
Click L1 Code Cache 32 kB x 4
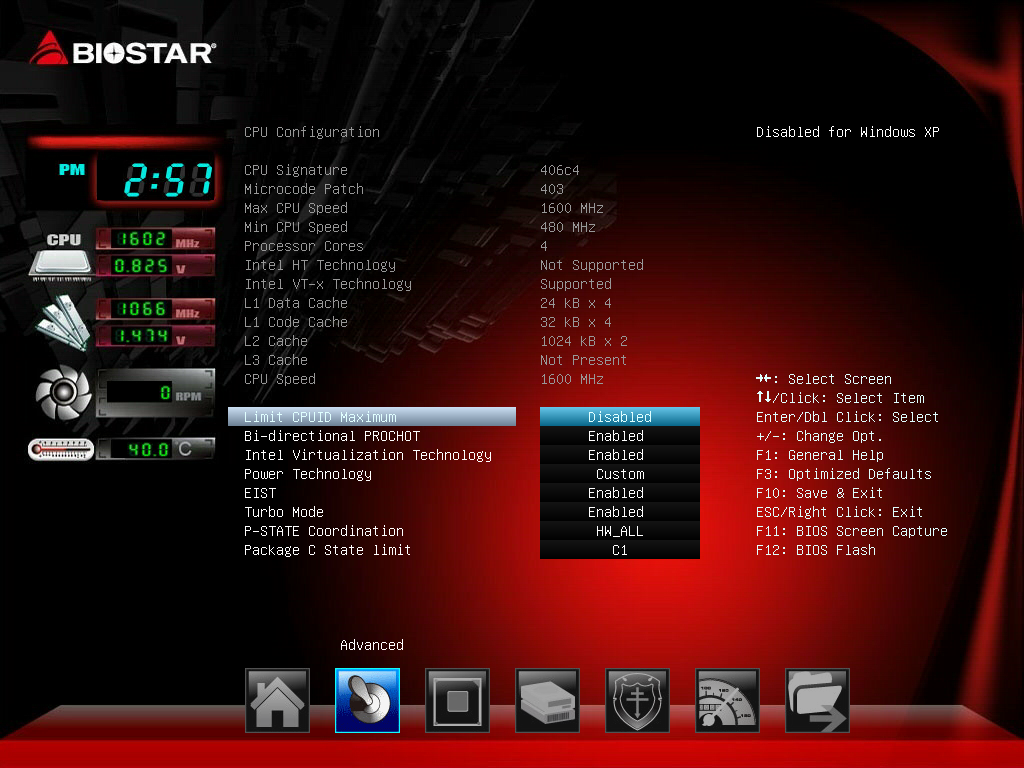click(575, 321)
